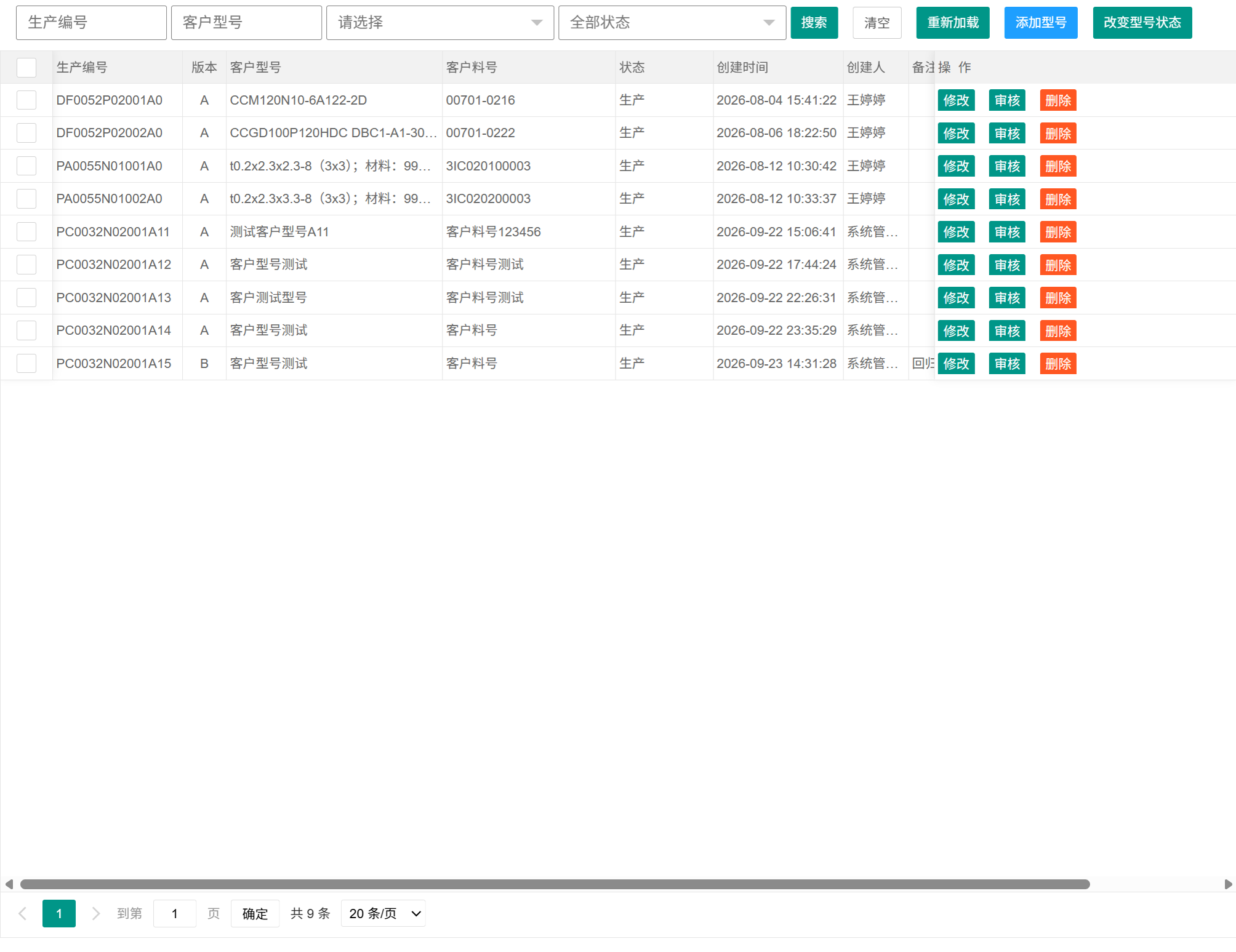This screenshot has width=1236, height=952.
Task: Check the row DF0052P02001A0 checkbox
Action: (x=26, y=100)
